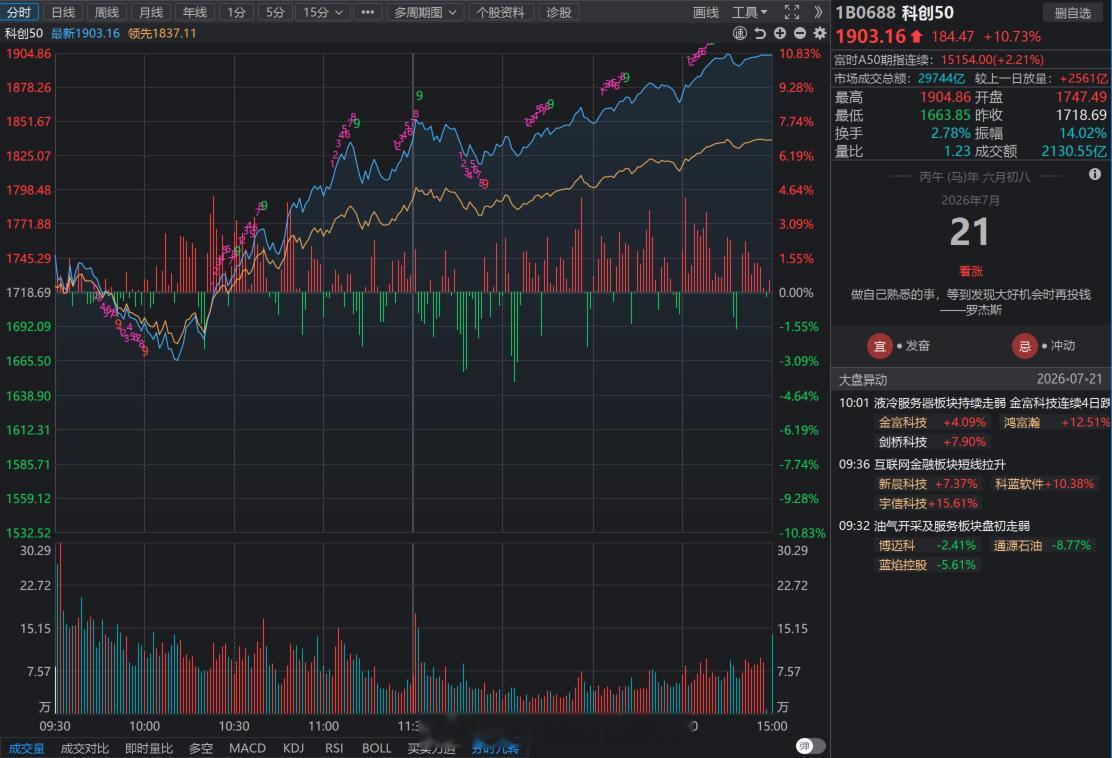Viewport: 1112px width, 758px height.
Task: Click the 最新1903.16 label above chart
Action: (x=85, y=33)
